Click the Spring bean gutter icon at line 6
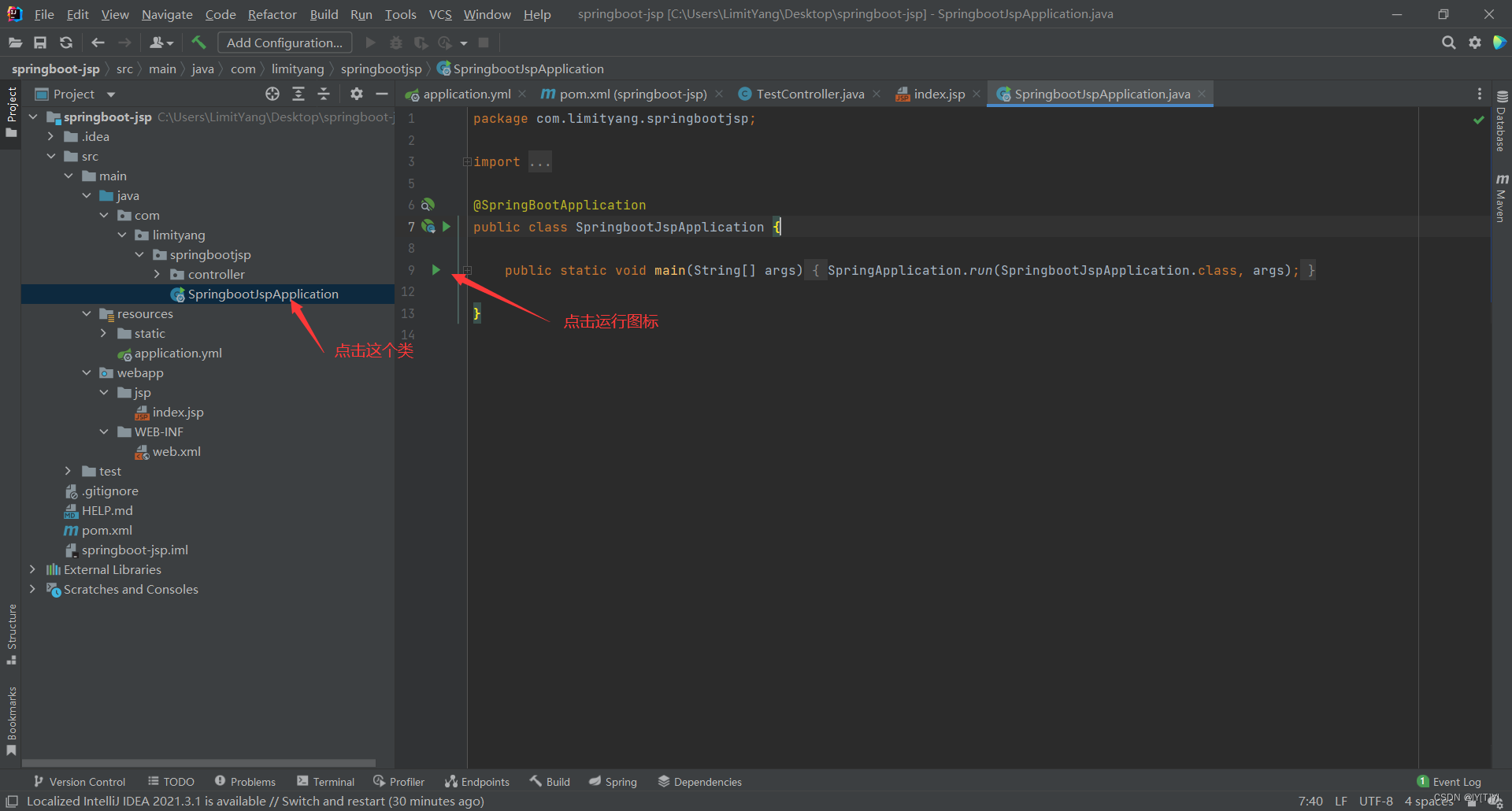The image size is (1512, 811). pyautogui.click(x=428, y=205)
